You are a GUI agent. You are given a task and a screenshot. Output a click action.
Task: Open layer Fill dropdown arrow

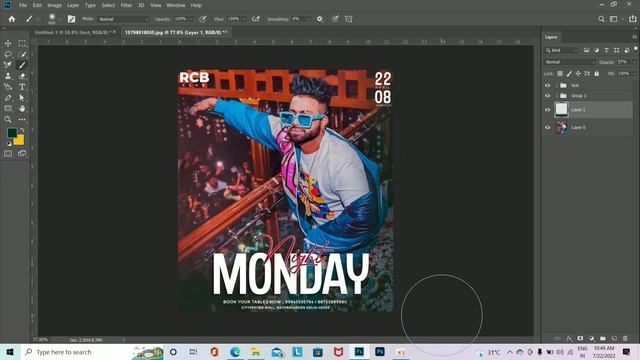coord(634,73)
